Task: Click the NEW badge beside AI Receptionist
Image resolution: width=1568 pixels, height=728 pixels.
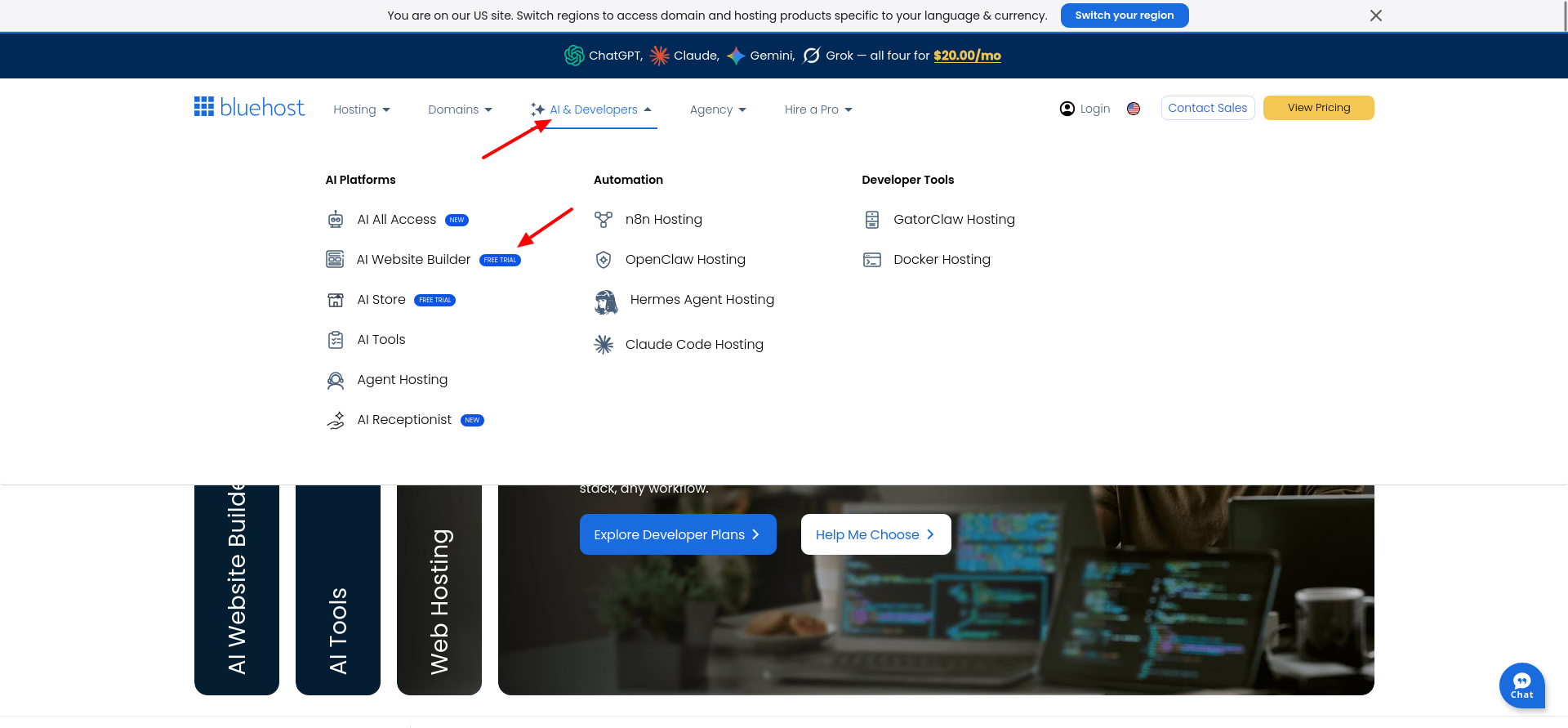Action: [x=472, y=420]
